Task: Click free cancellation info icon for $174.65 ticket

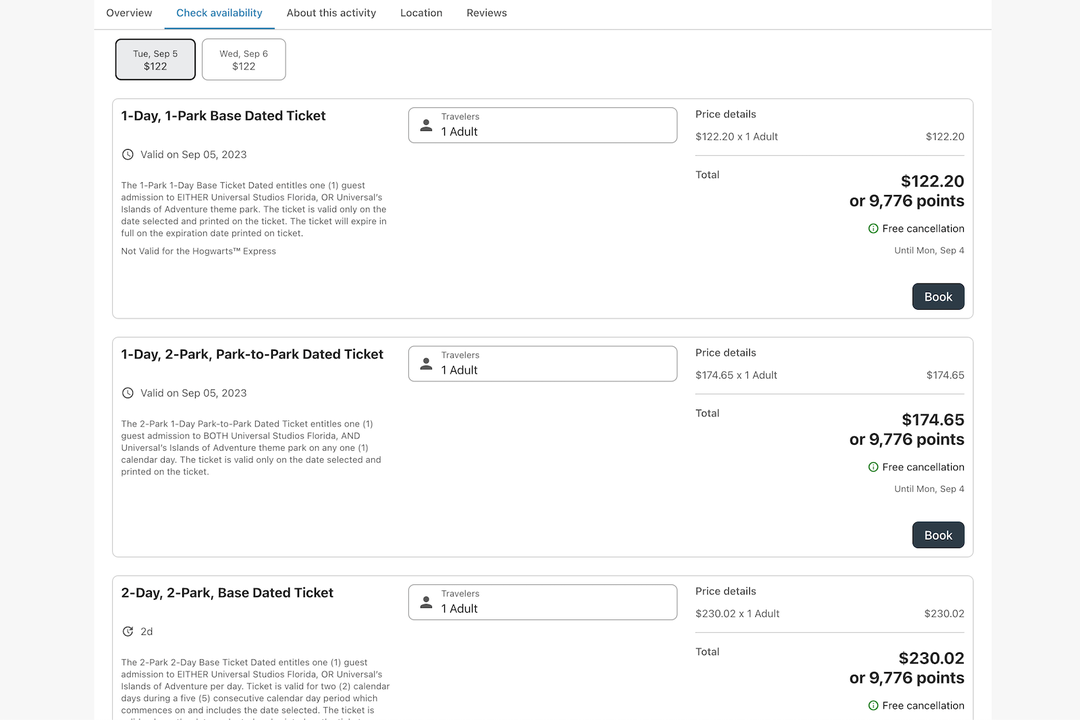Action: (x=873, y=467)
